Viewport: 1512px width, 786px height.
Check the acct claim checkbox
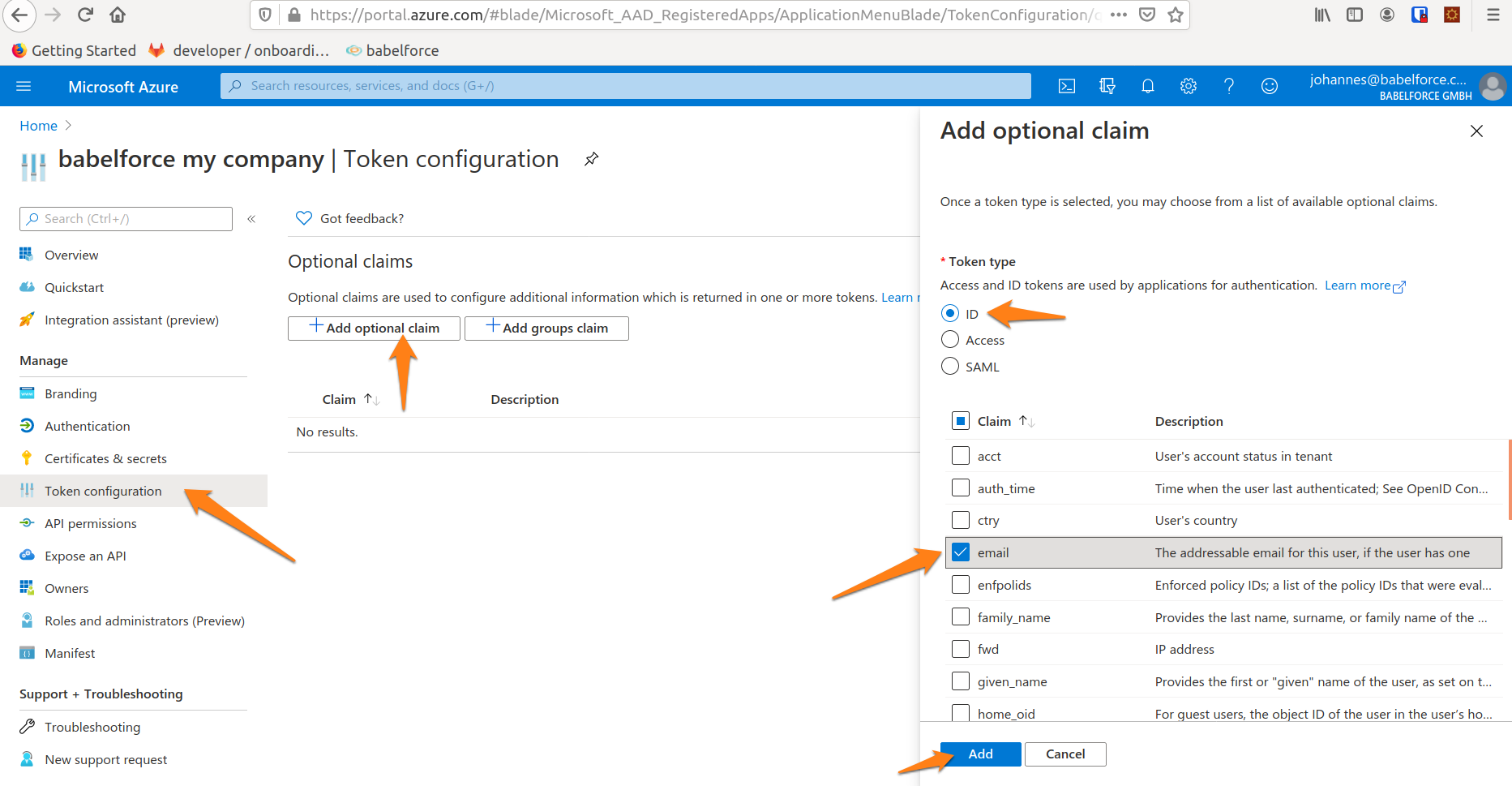pyautogui.click(x=961, y=456)
